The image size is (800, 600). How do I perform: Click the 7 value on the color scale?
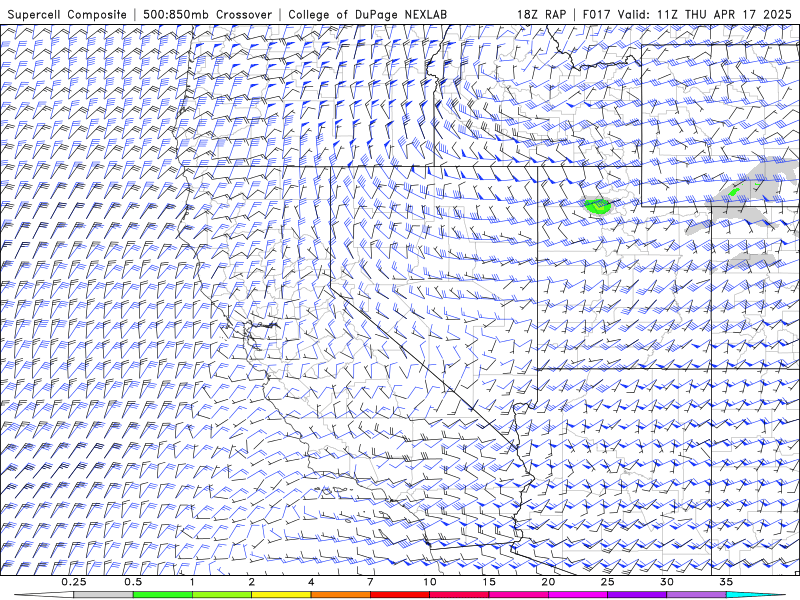click(370, 582)
